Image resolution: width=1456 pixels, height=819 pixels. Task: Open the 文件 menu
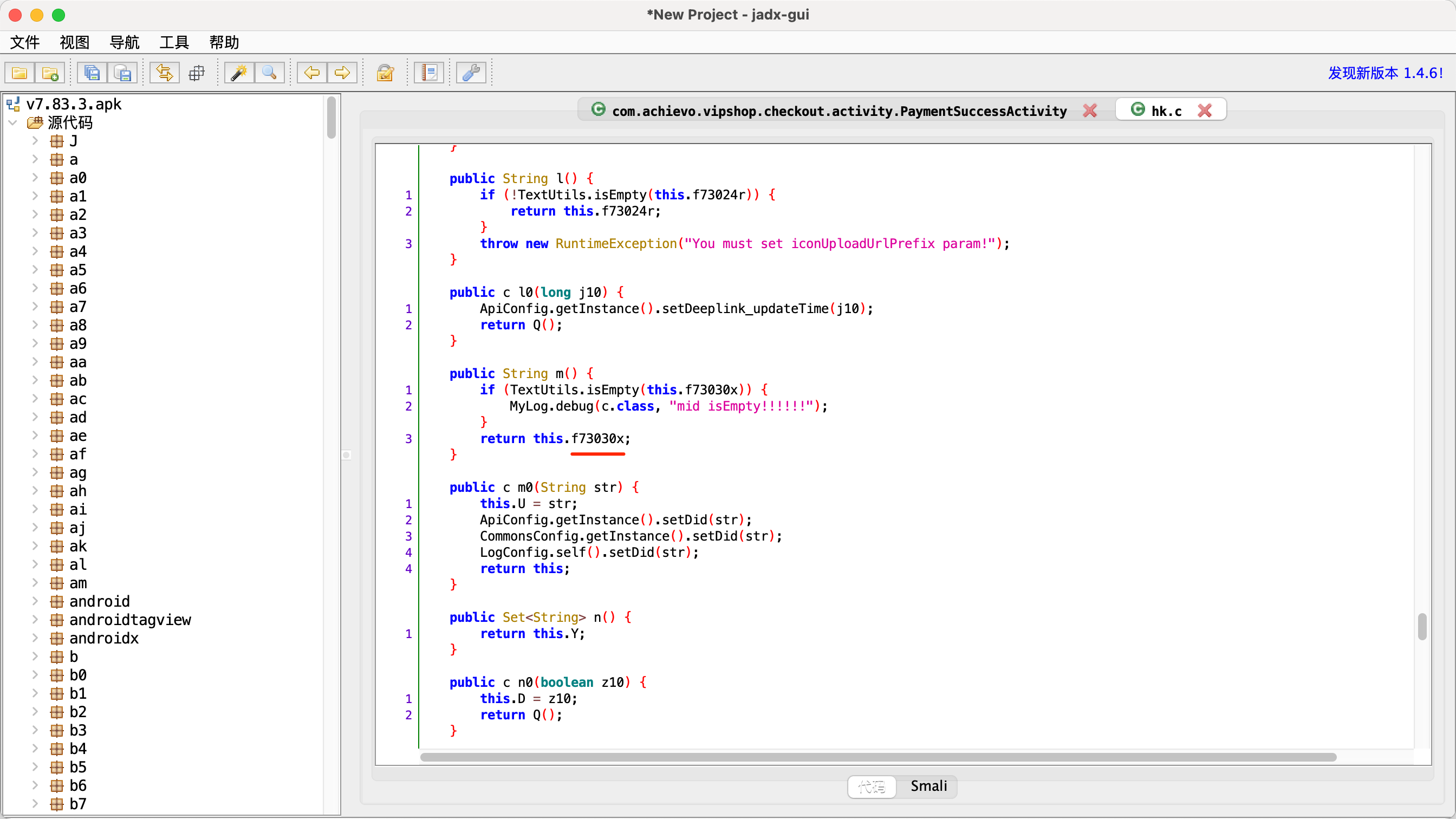pos(25,42)
